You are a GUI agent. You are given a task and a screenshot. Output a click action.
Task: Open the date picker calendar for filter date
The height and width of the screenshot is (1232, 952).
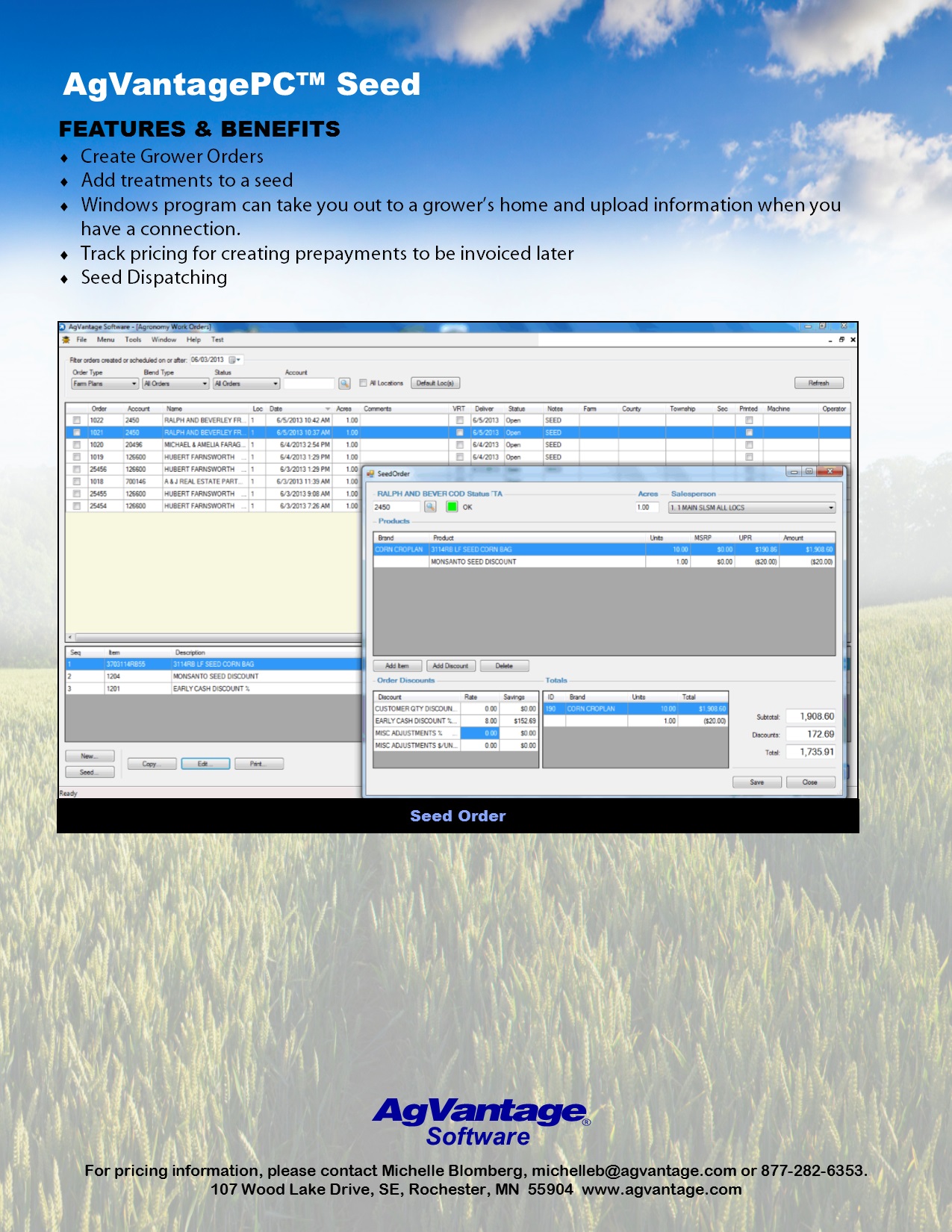coord(234,360)
